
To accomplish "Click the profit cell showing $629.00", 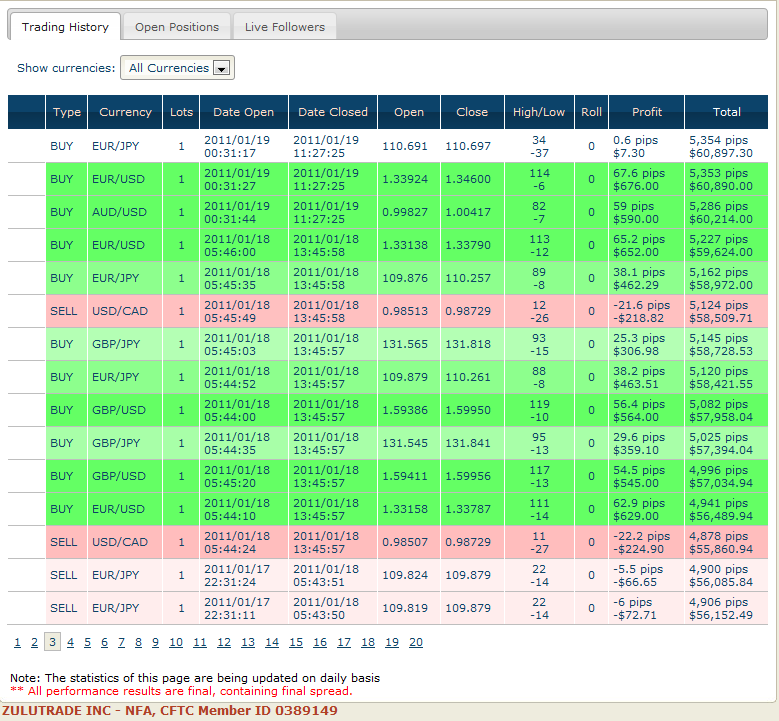I will click(x=646, y=509).
